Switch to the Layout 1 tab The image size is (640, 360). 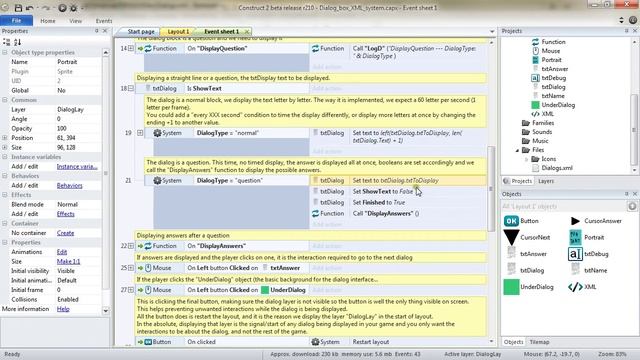coord(178,31)
